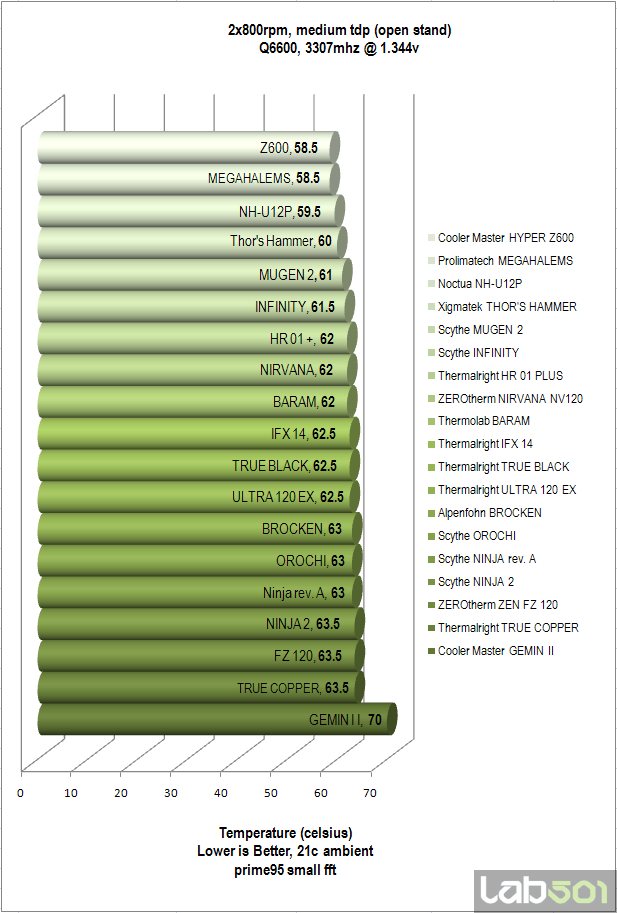Click the axis tick value 60
Viewport: 617px width, 913px height.
(x=321, y=793)
